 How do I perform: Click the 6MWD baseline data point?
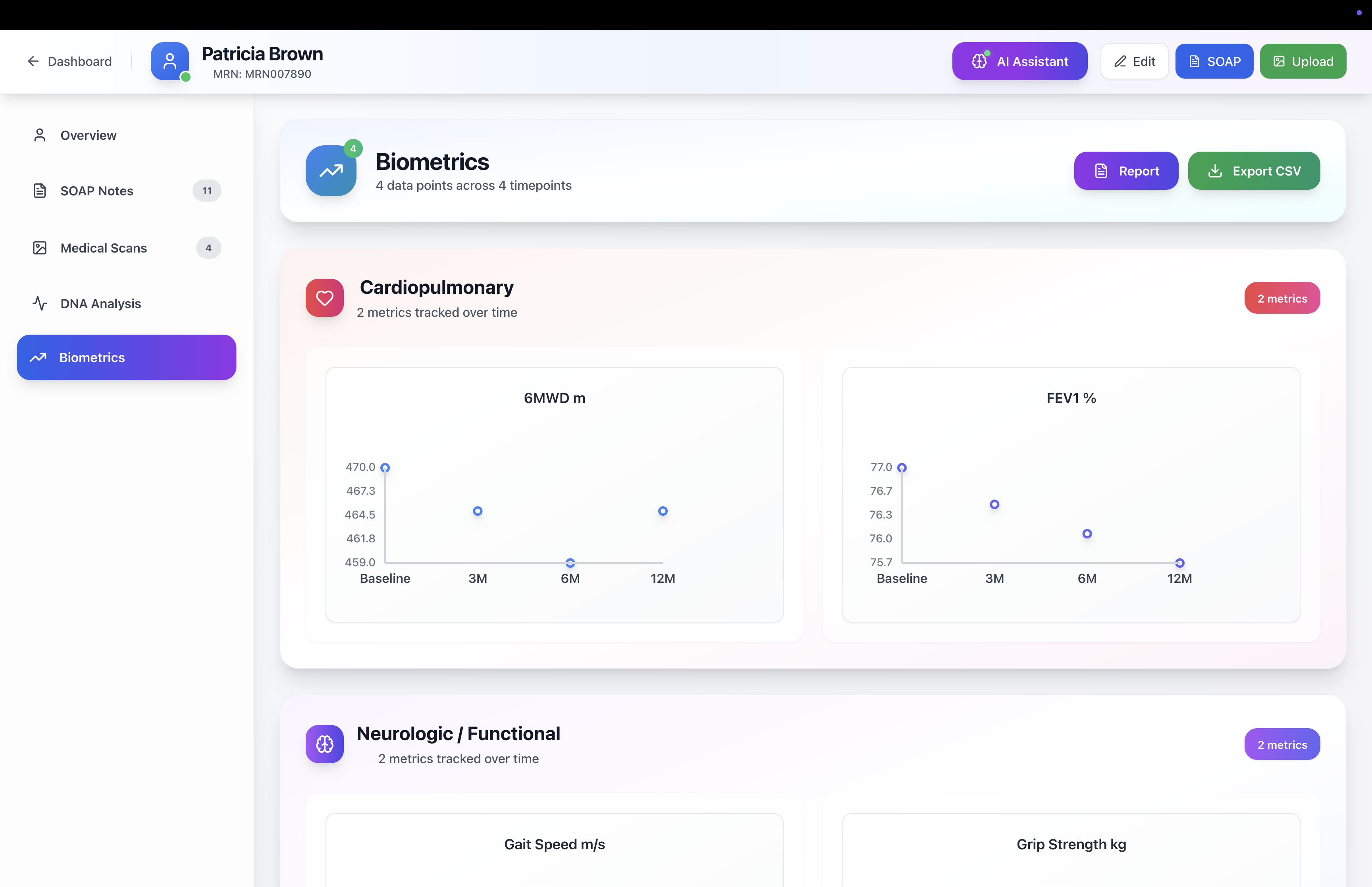click(x=385, y=468)
